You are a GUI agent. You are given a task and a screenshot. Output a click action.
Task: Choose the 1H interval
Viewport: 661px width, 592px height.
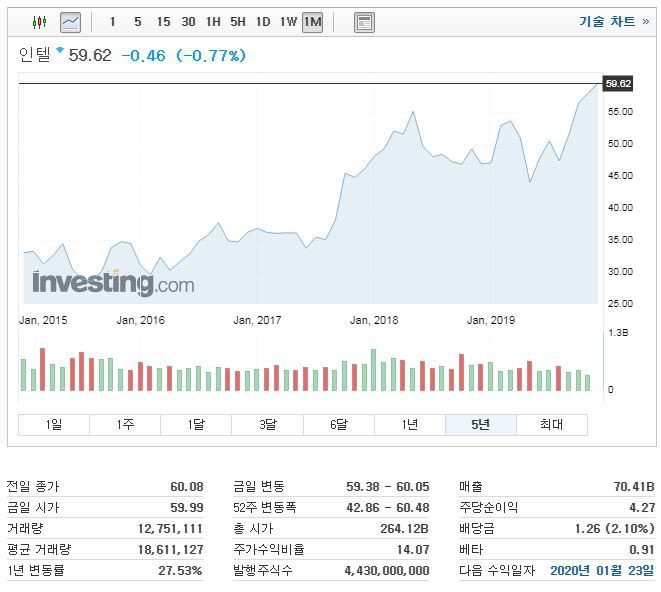pyautogui.click(x=213, y=22)
